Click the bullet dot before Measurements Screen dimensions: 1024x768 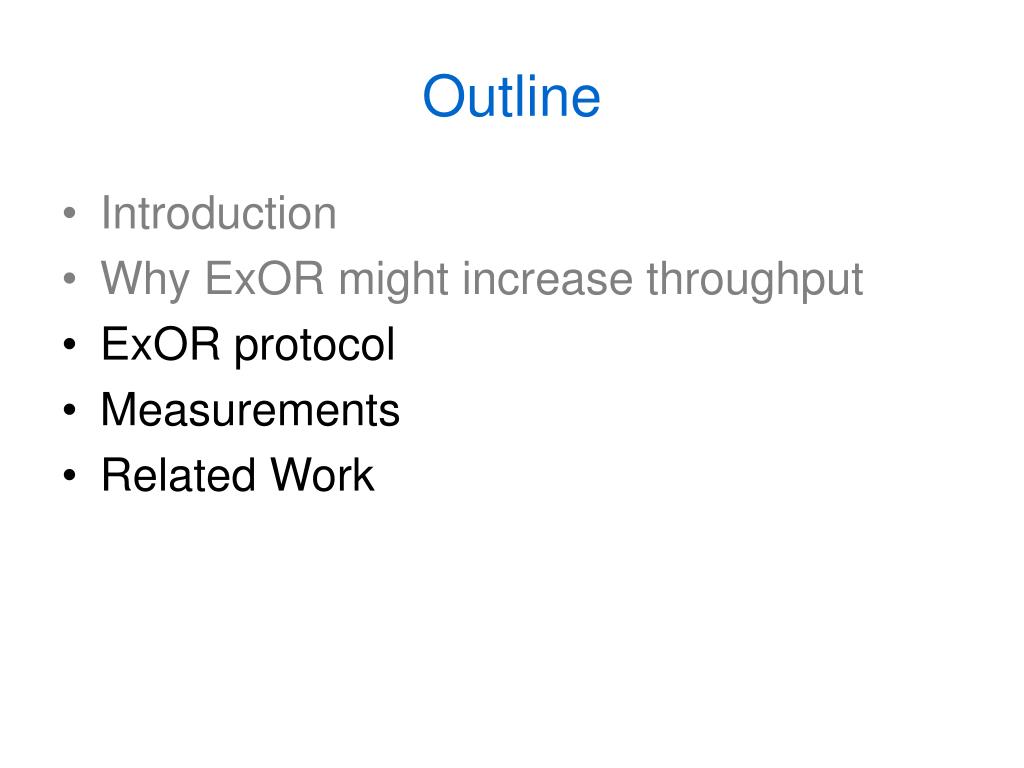pos(70,409)
